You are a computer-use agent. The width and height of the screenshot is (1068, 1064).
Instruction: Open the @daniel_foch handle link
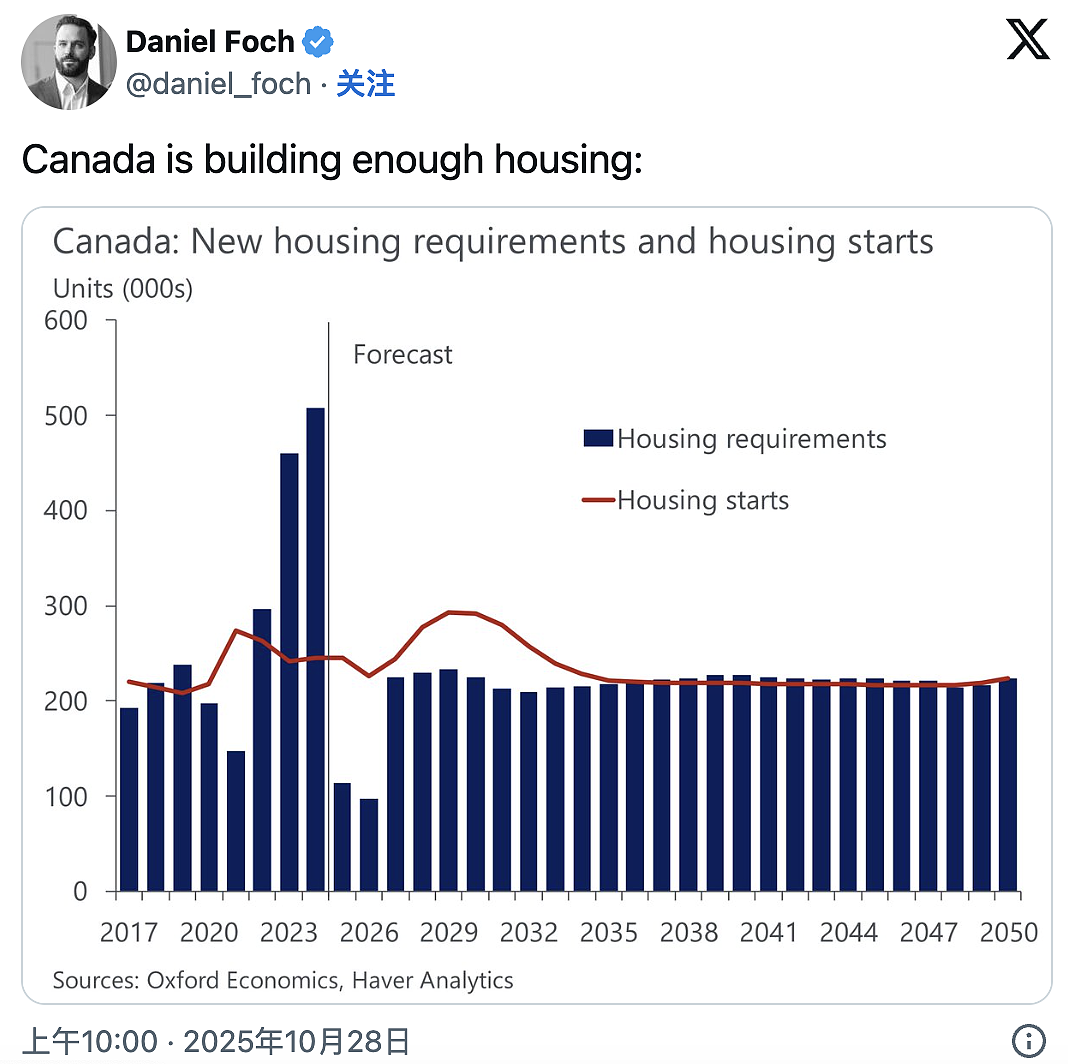pyautogui.click(x=219, y=84)
